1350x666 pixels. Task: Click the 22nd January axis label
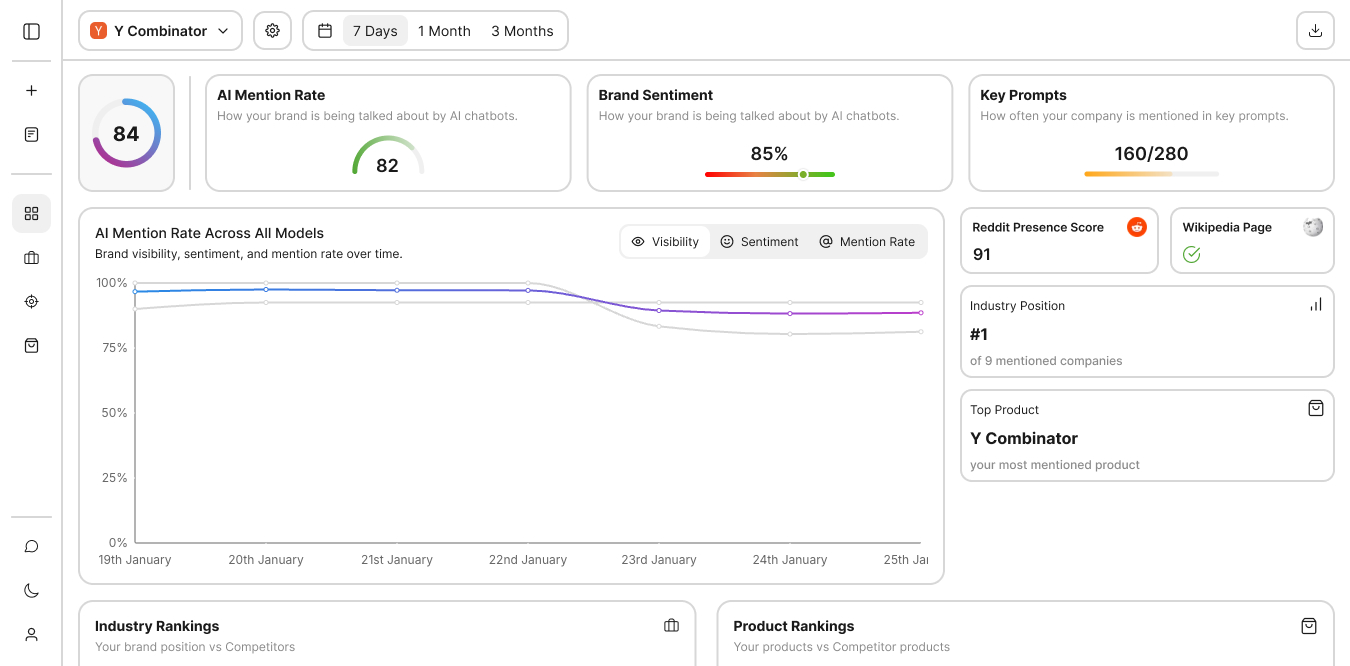point(528,560)
